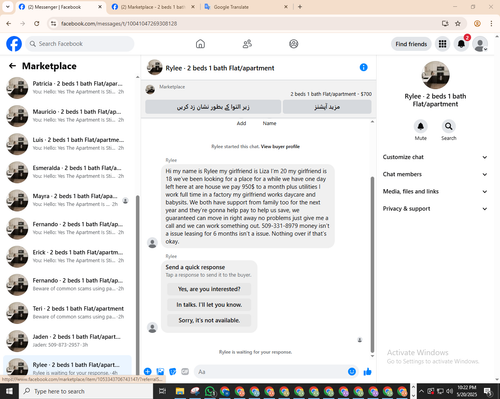The width and height of the screenshot is (500, 399).
Task: Open Luis's 2 beds 1 bath chat
Action: (68, 144)
